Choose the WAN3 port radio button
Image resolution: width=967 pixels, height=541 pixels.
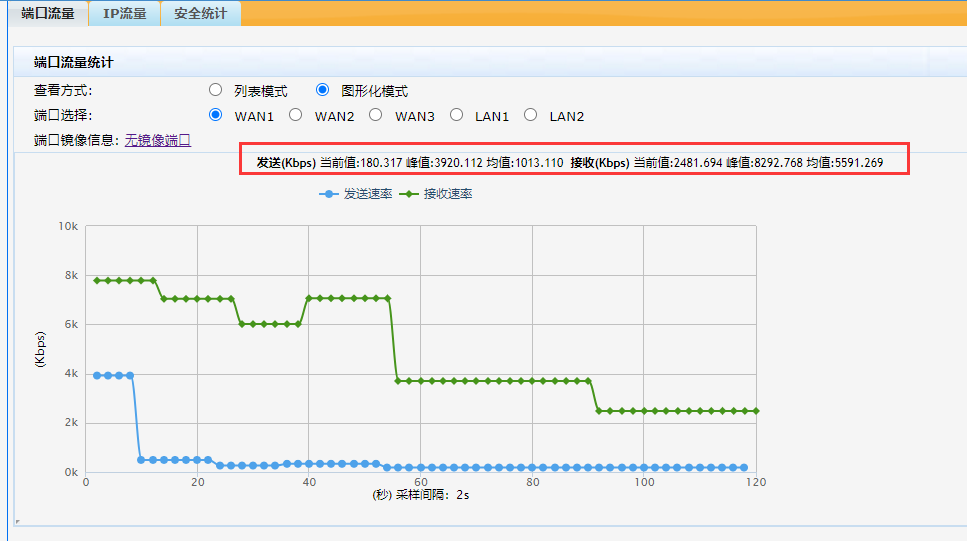[x=376, y=115]
